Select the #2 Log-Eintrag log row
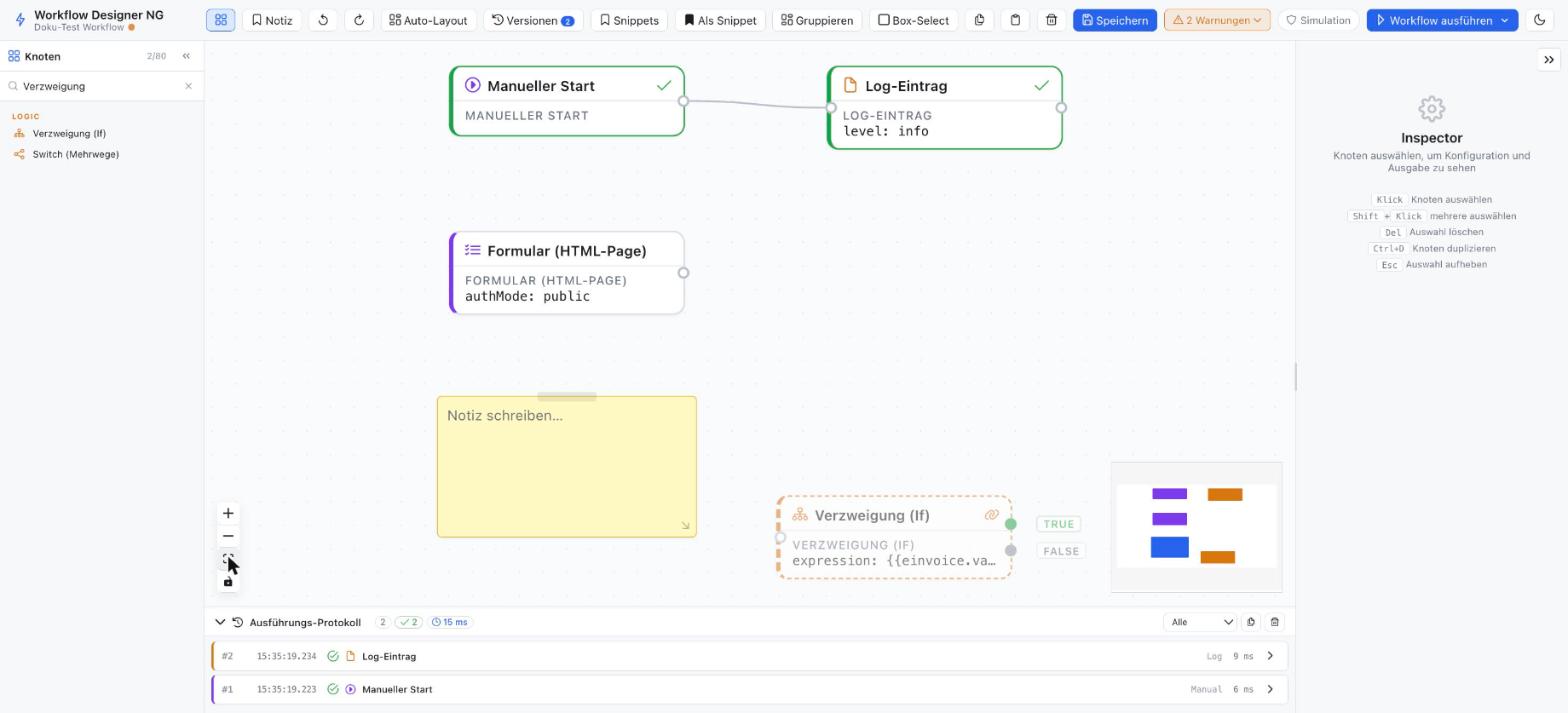 [750, 656]
